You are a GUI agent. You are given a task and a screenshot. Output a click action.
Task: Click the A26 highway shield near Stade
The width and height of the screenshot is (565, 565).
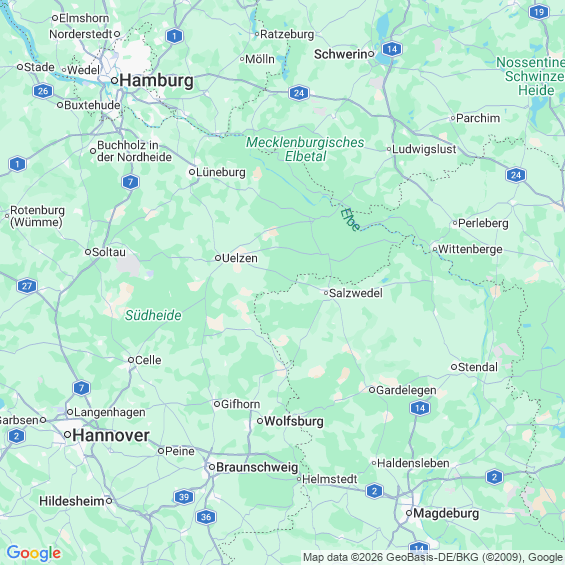click(x=43, y=91)
